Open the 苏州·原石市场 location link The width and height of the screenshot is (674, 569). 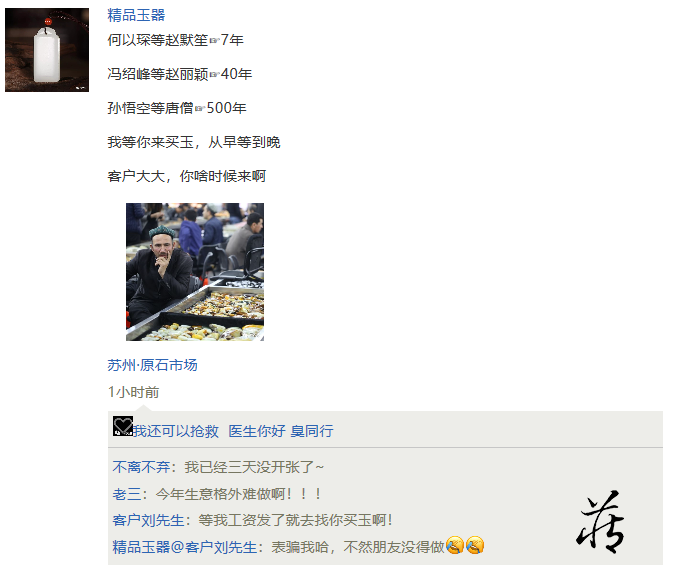click(x=153, y=365)
